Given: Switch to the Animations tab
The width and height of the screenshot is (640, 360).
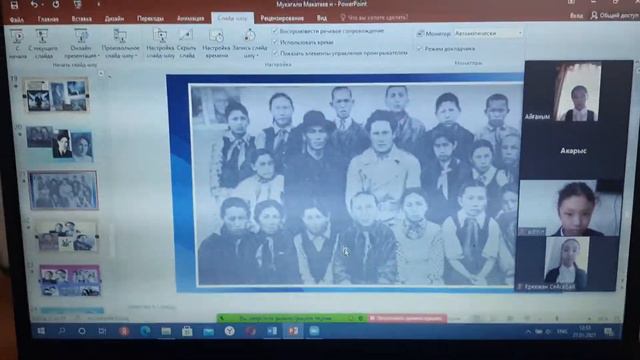Looking at the screenshot, I should [x=191, y=19].
